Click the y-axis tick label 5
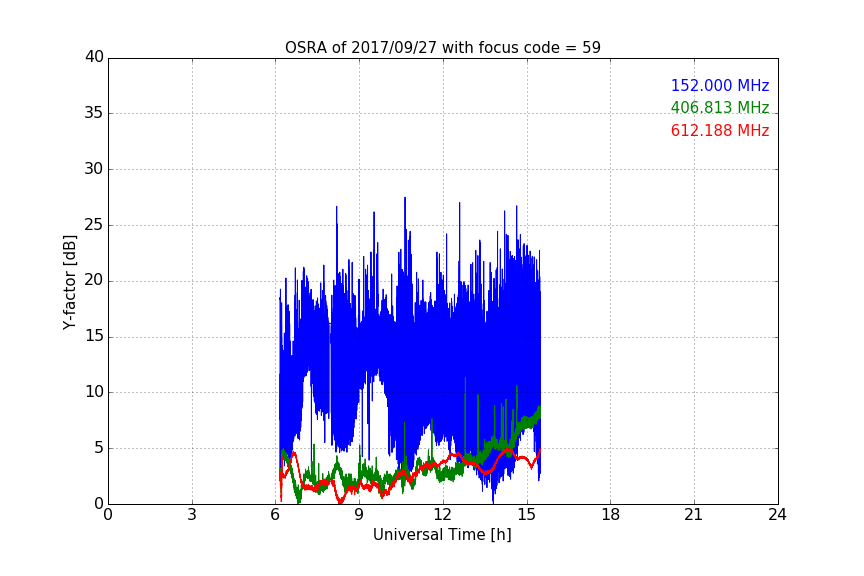The height and width of the screenshot is (576, 864). (99, 448)
